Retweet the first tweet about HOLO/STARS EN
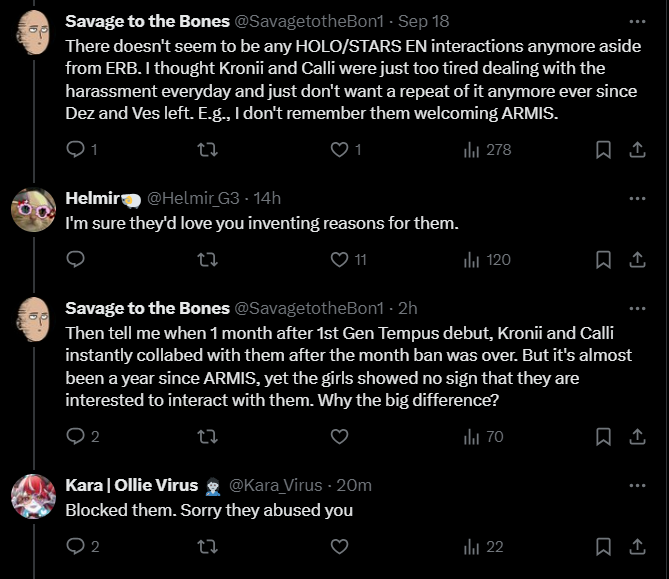 207,149
